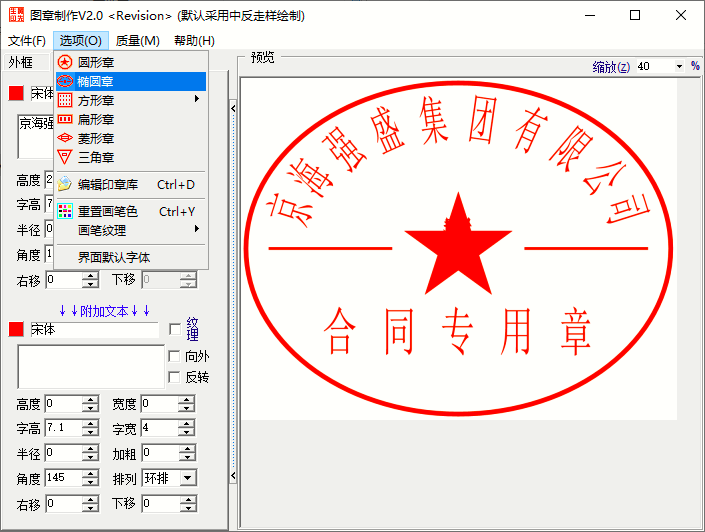Screen dimensions: 705x532
Task: Click the 合同专用章 text in preview
Action: [457, 331]
